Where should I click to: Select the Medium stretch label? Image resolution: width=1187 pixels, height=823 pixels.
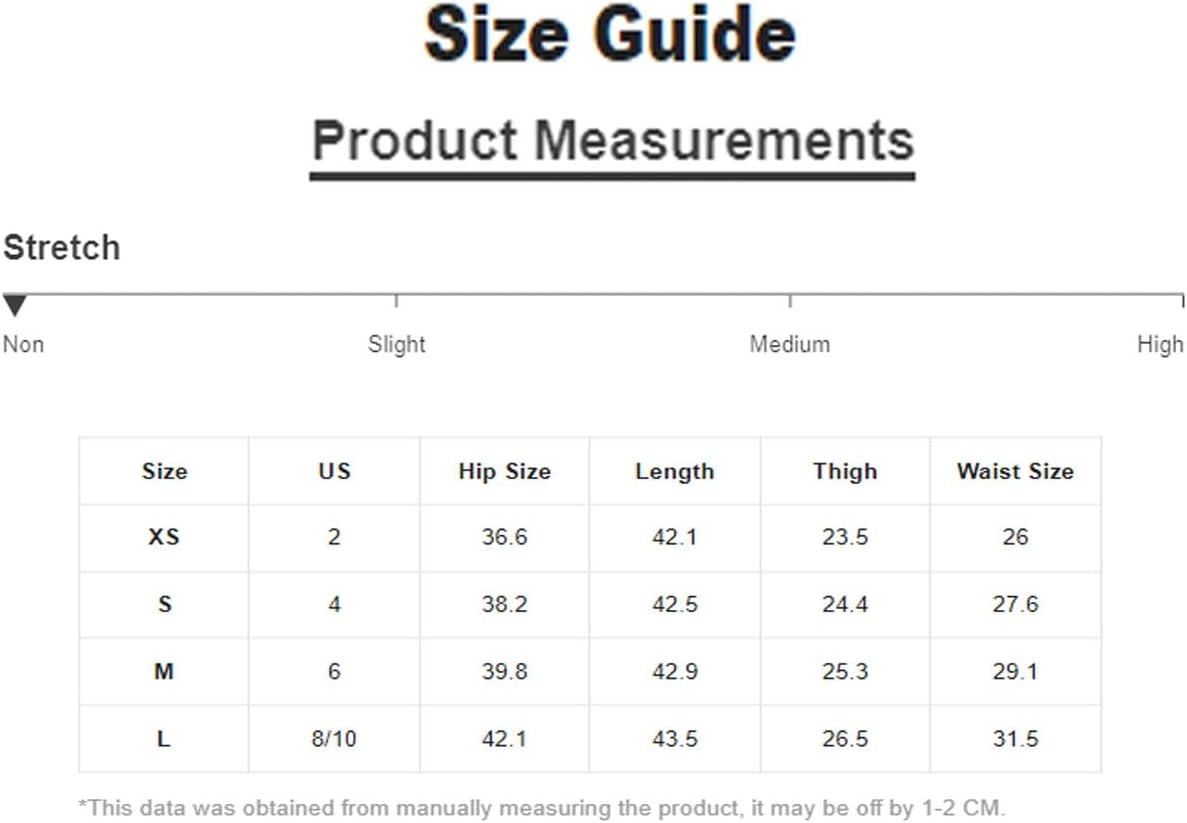pyautogui.click(x=790, y=344)
